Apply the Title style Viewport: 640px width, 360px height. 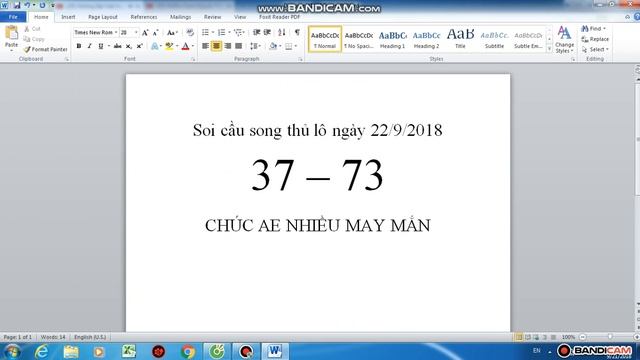point(460,39)
